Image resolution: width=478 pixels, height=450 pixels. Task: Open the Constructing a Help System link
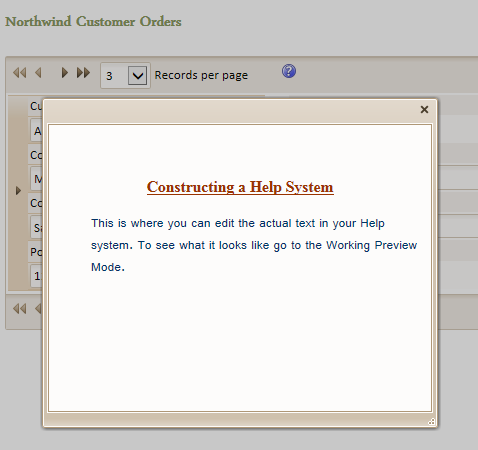pos(240,187)
